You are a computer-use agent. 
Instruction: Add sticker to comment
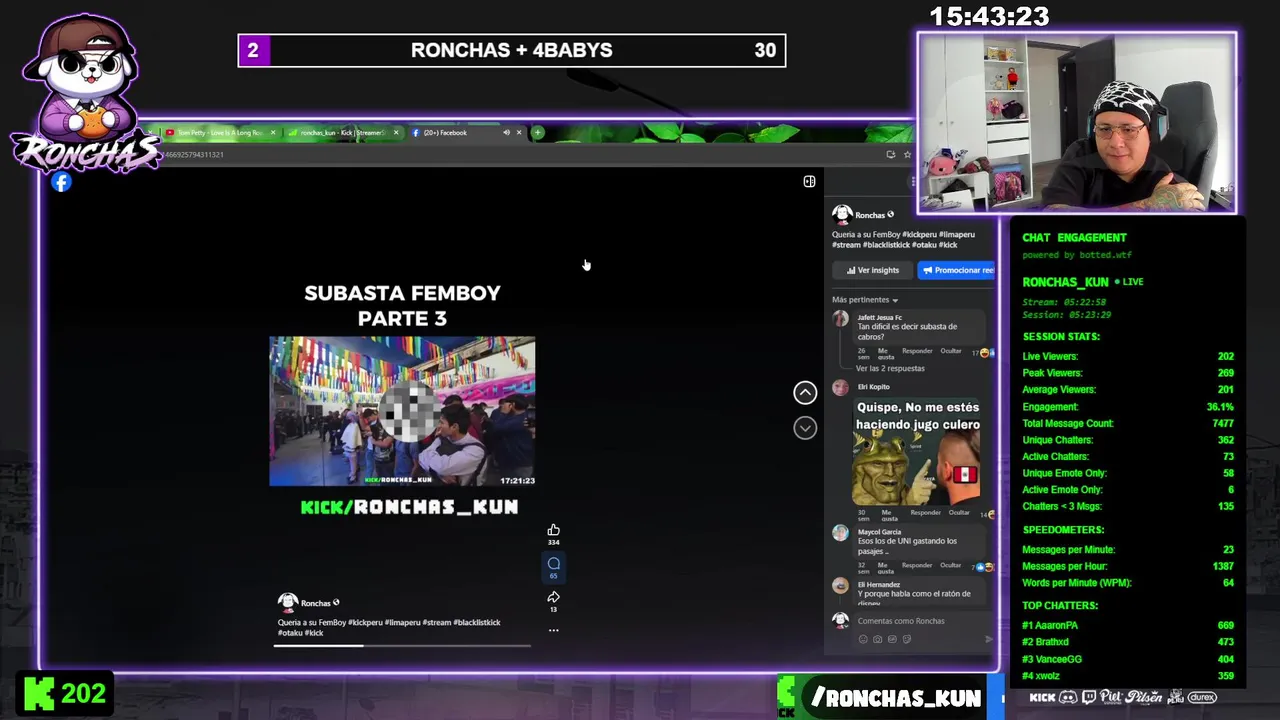[907, 639]
